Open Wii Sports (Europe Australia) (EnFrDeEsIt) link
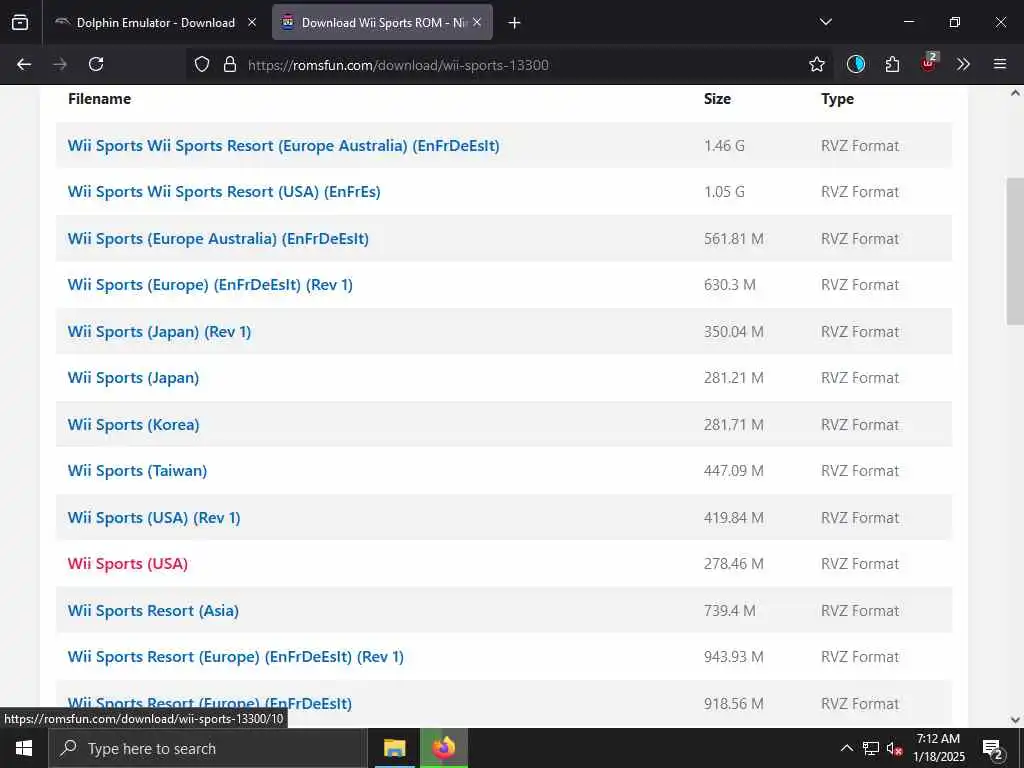 point(218,238)
